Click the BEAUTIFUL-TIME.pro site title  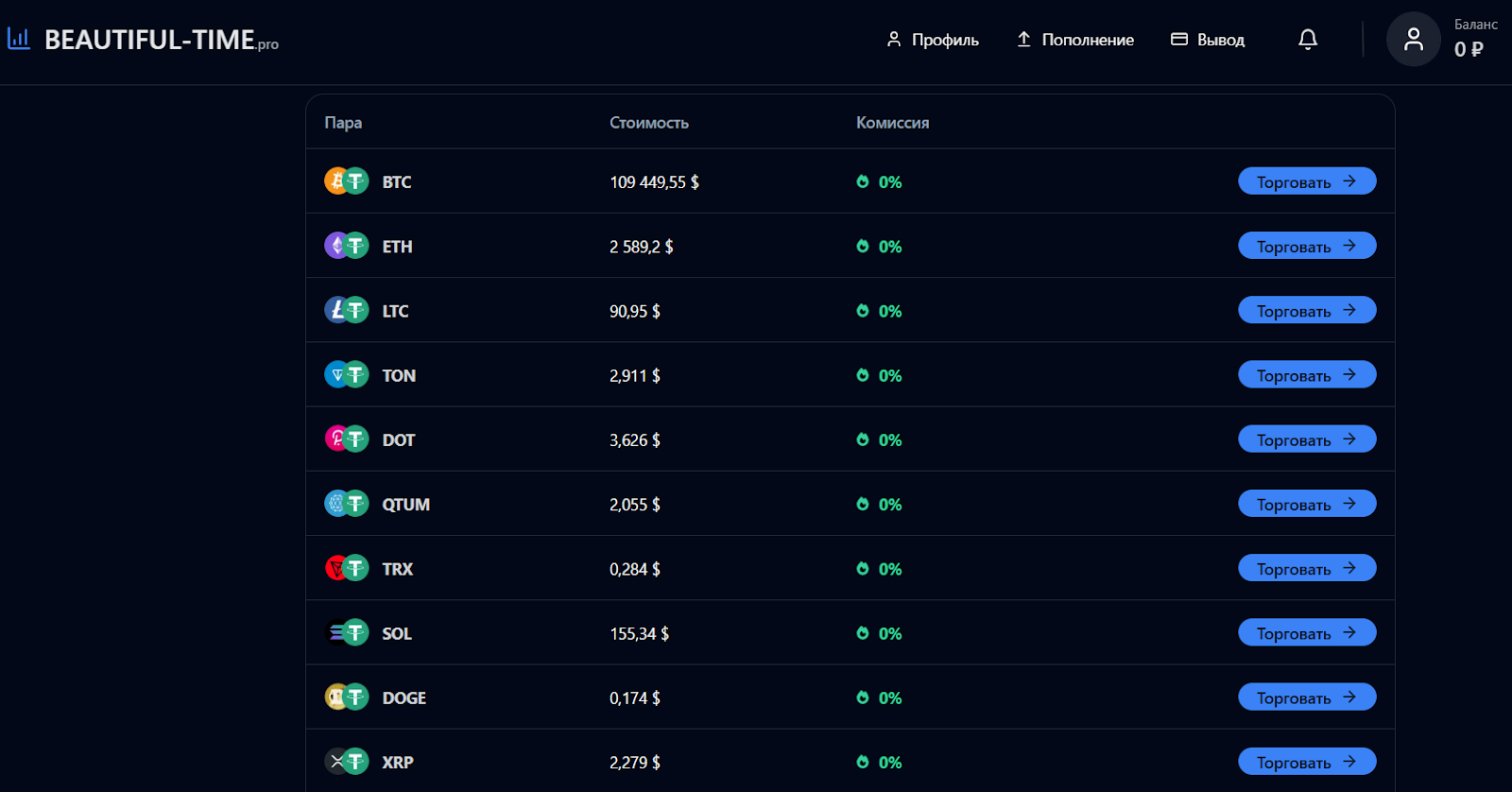click(x=162, y=40)
